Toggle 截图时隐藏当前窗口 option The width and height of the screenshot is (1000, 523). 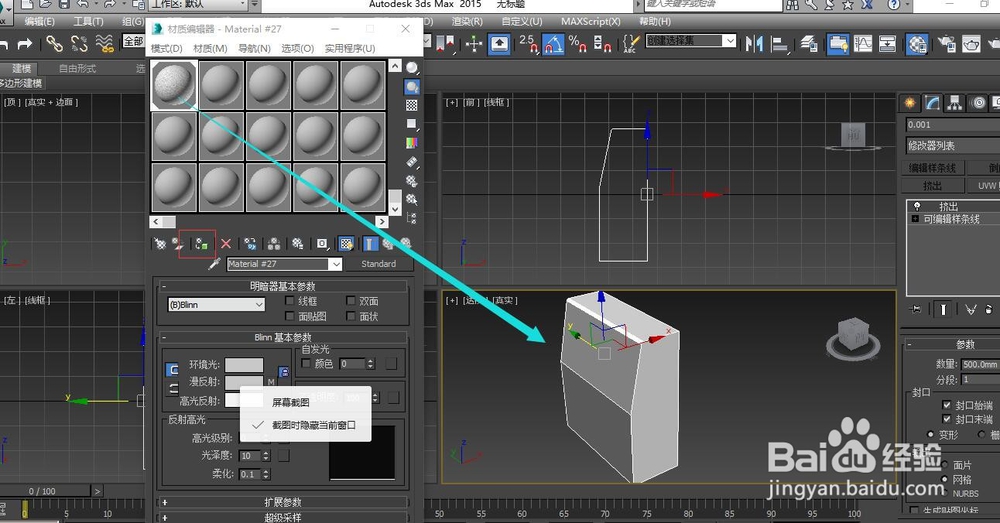(305, 425)
